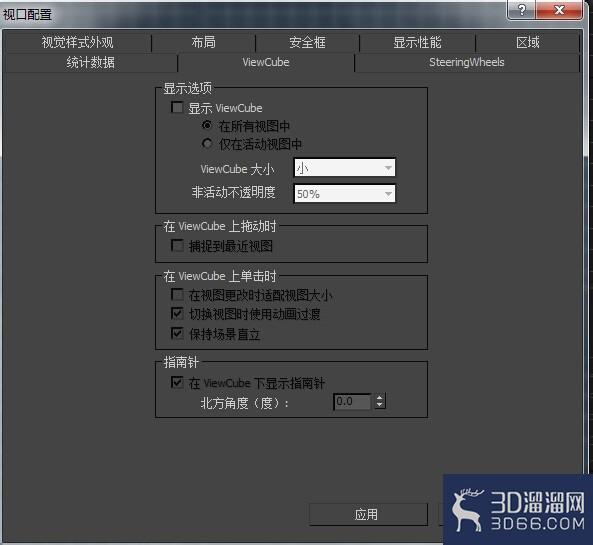This screenshot has width=593, height=545.
Task: Select the ViewCube tab
Action: 266,62
